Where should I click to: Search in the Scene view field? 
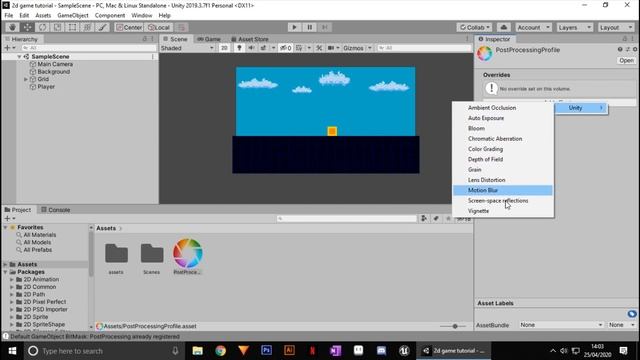pos(423,48)
